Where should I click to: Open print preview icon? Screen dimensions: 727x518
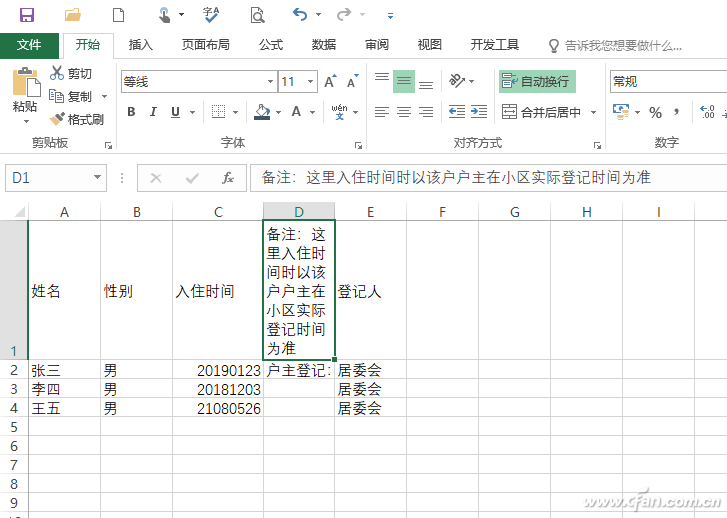pyautogui.click(x=257, y=15)
